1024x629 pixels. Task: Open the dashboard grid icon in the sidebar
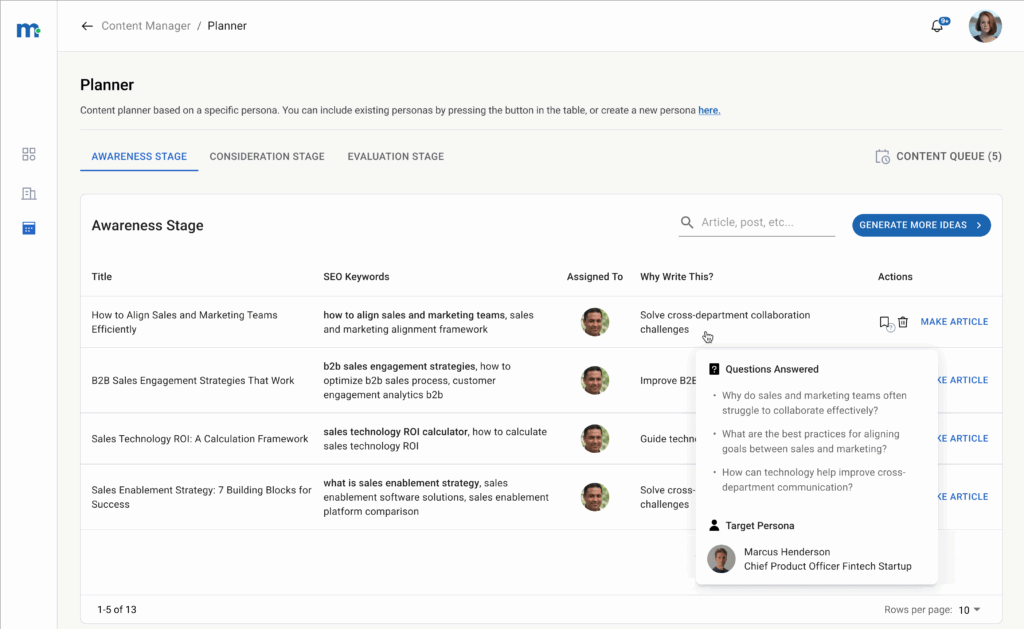pyautogui.click(x=28, y=154)
